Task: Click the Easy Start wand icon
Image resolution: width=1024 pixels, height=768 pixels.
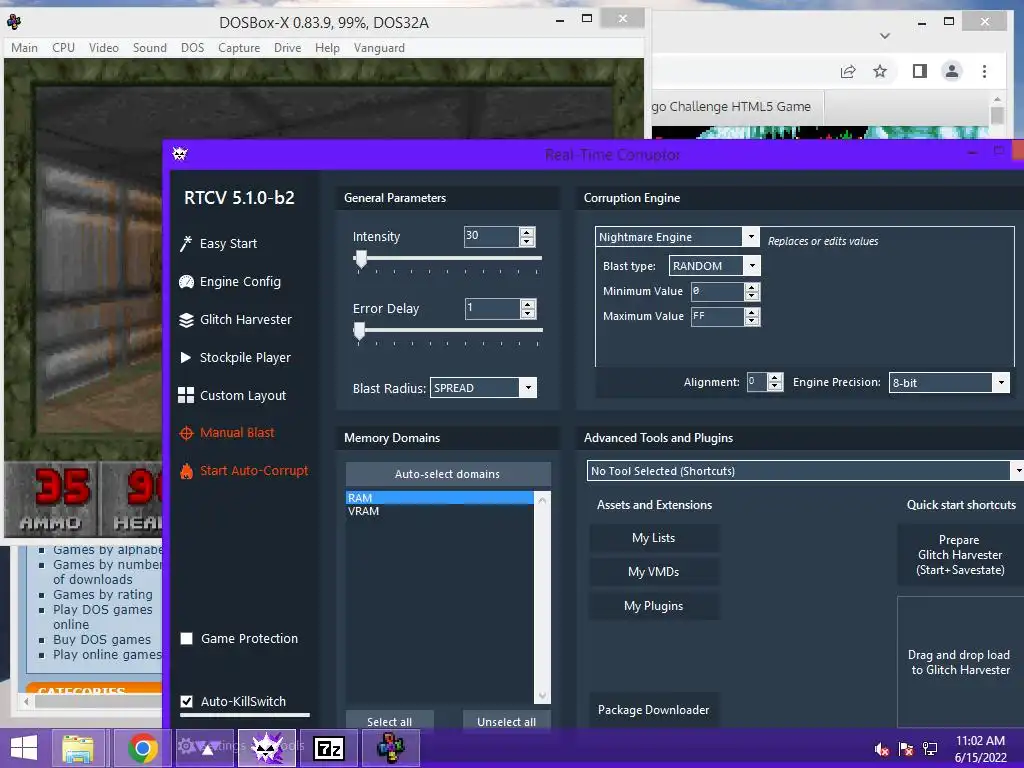Action: [186, 244]
